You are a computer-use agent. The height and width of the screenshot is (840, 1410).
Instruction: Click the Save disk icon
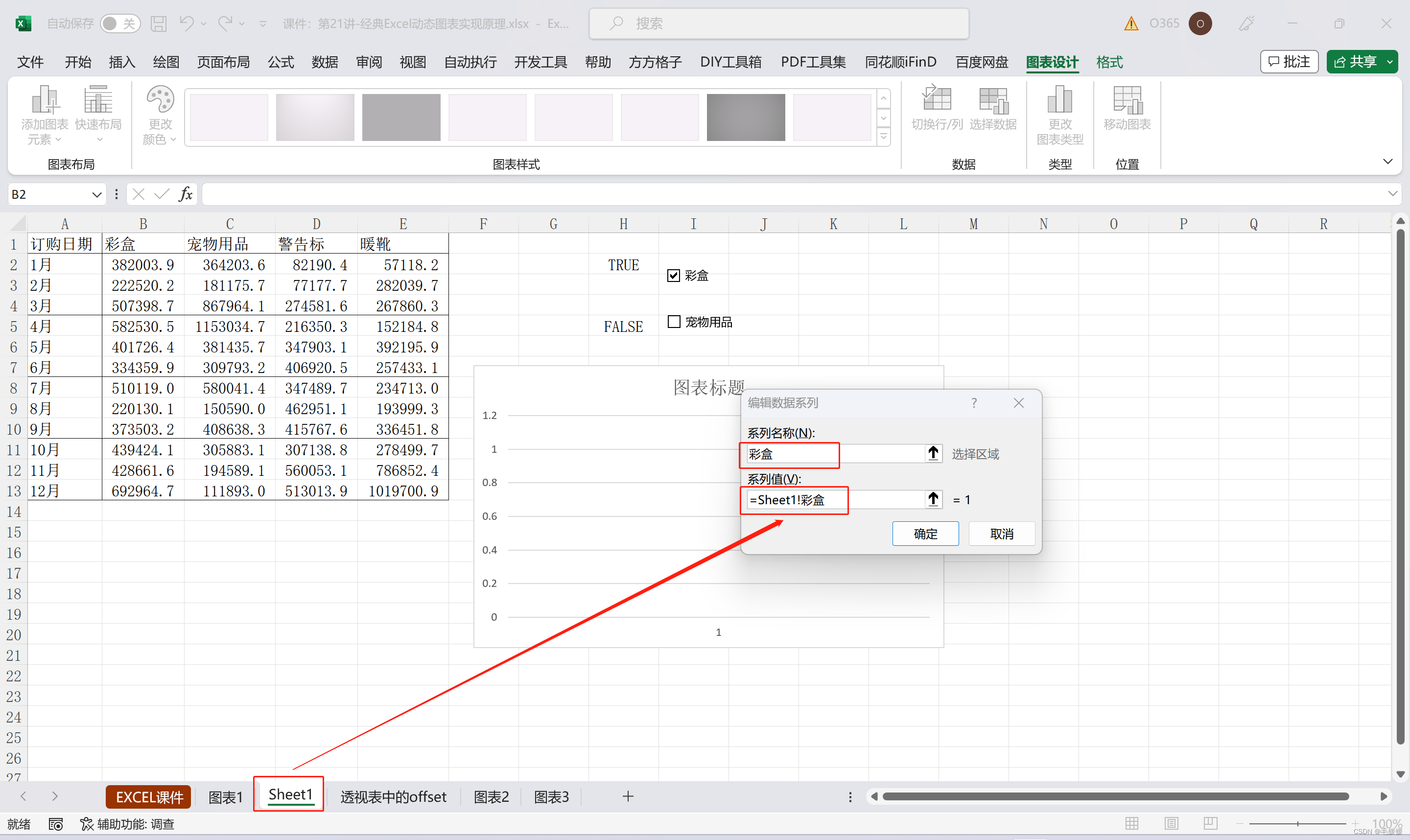click(x=159, y=23)
